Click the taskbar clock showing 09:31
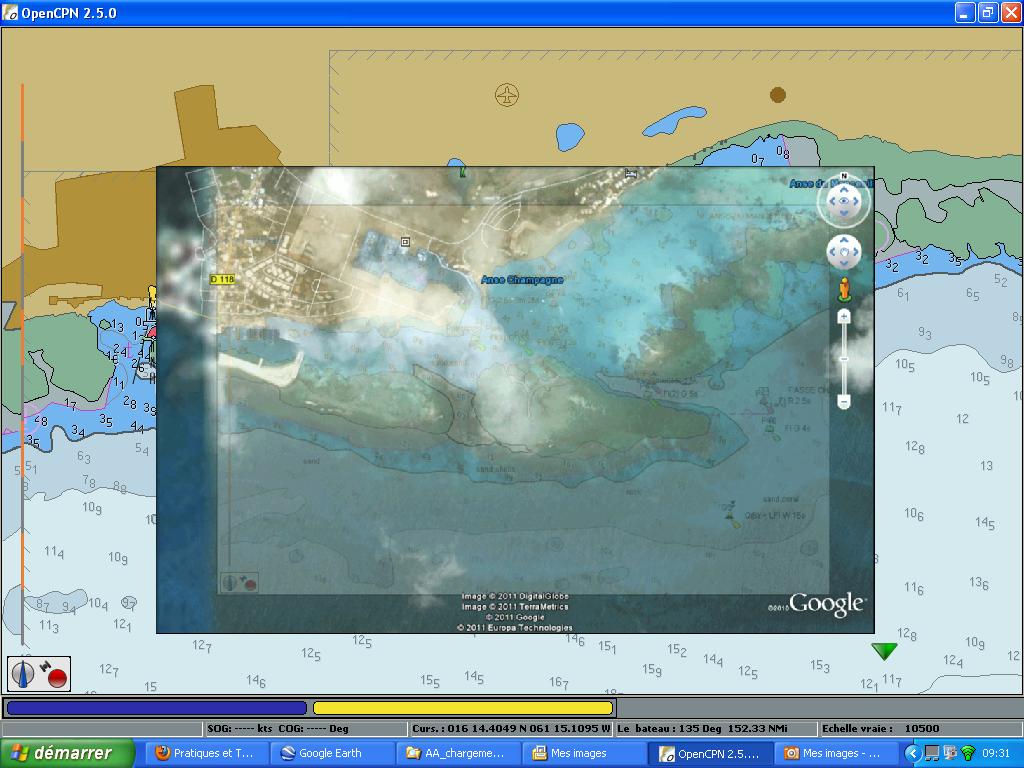The height and width of the screenshot is (768, 1024). pos(997,754)
